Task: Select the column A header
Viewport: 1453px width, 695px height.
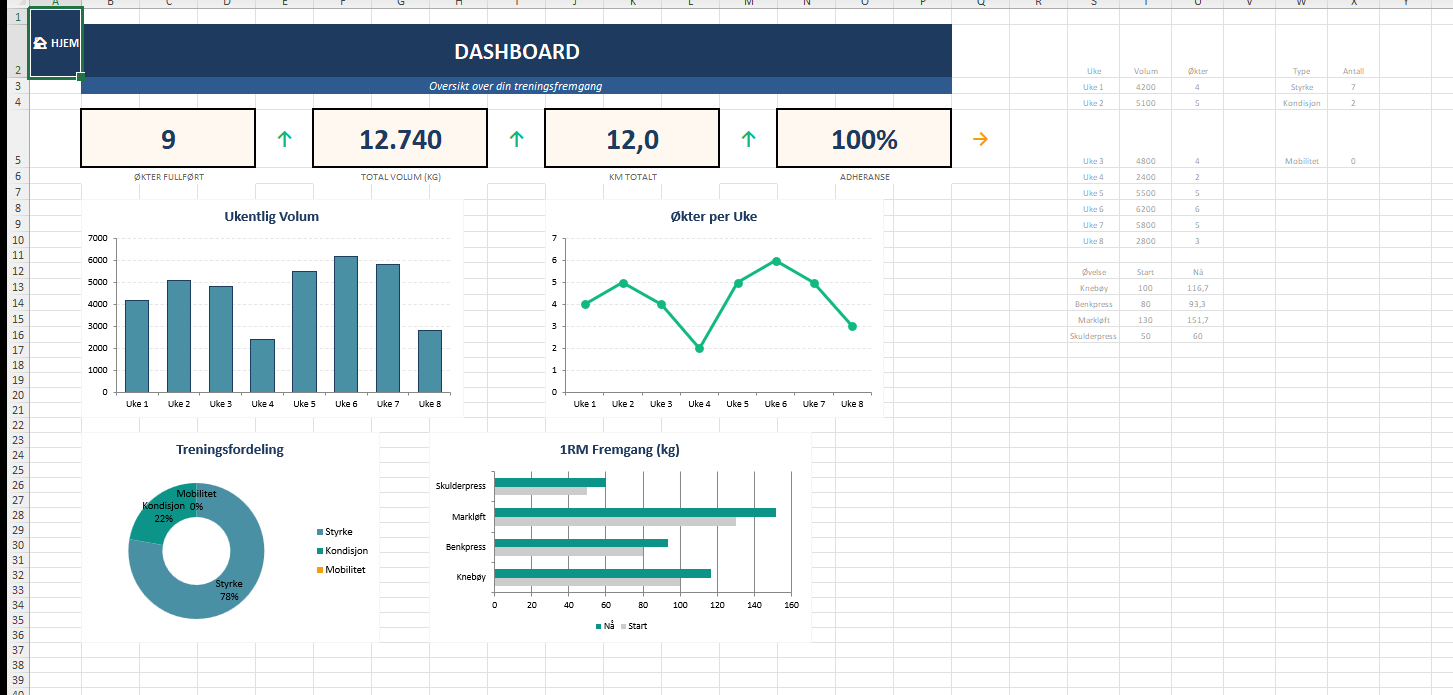Action: (x=55, y=3)
